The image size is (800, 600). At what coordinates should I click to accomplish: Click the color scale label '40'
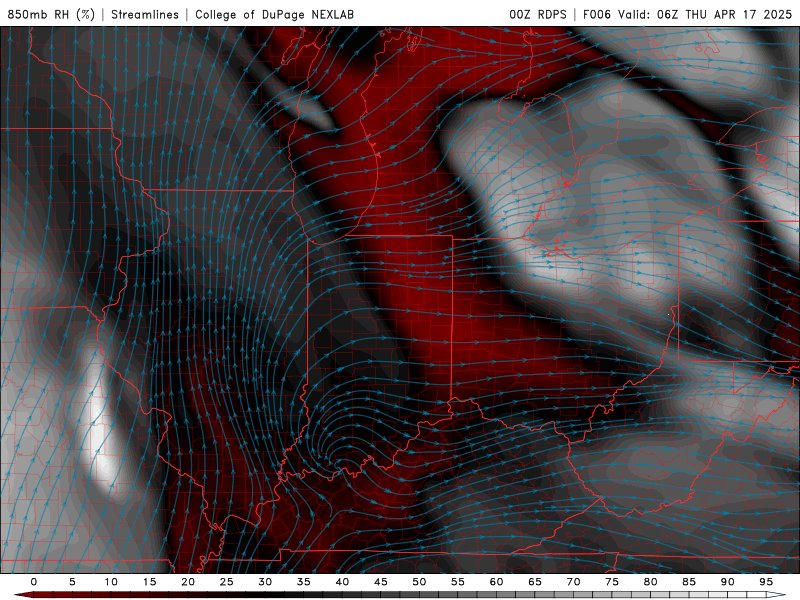coord(342,582)
